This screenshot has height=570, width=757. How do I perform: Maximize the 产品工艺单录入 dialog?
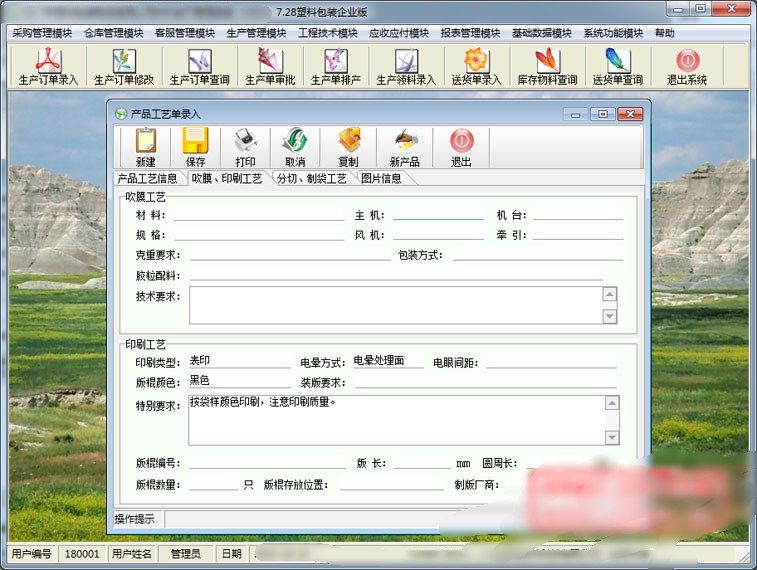tap(603, 114)
